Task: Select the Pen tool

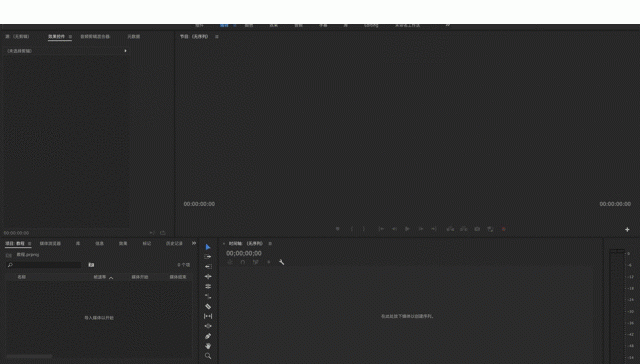Action: [208, 336]
